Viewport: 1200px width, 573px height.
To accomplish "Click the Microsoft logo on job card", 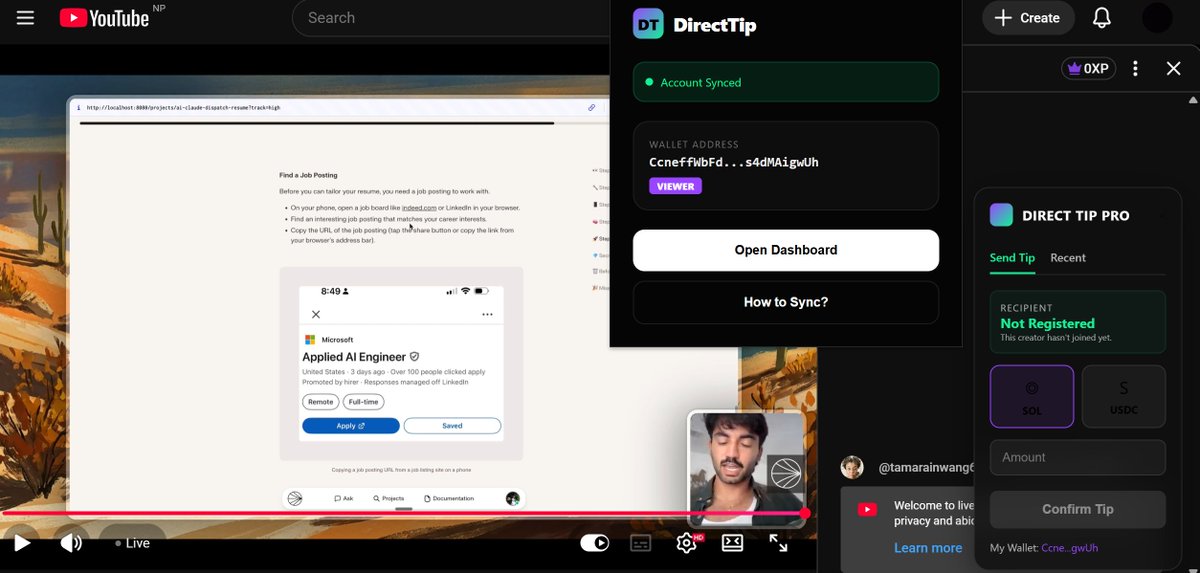I will click(310, 340).
